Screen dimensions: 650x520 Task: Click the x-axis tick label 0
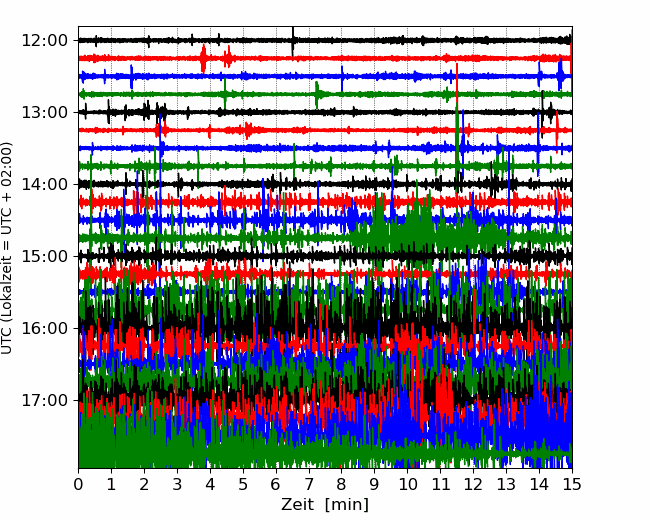pyautogui.click(x=78, y=484)
